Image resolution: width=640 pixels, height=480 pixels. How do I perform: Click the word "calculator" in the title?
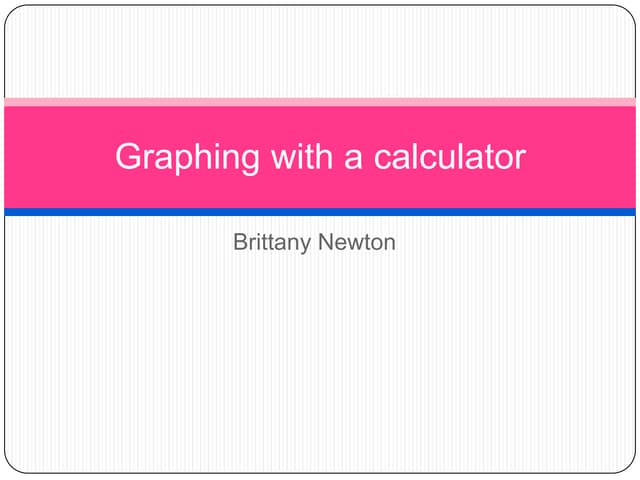click(449, 157)
